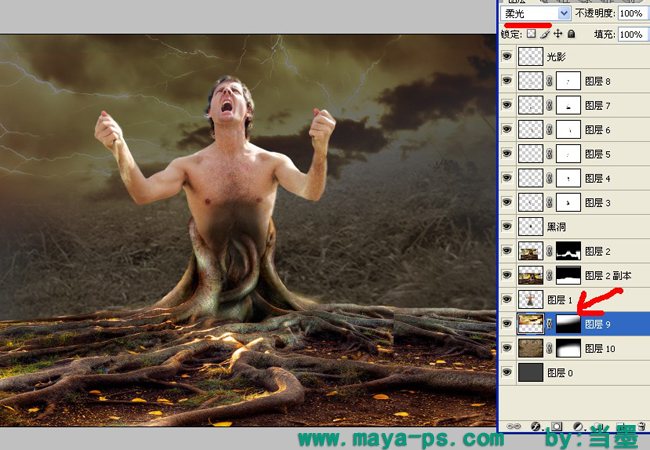Select 图层 0 dark gray thumbnail

pyautogui.click(x=531, y=373)
